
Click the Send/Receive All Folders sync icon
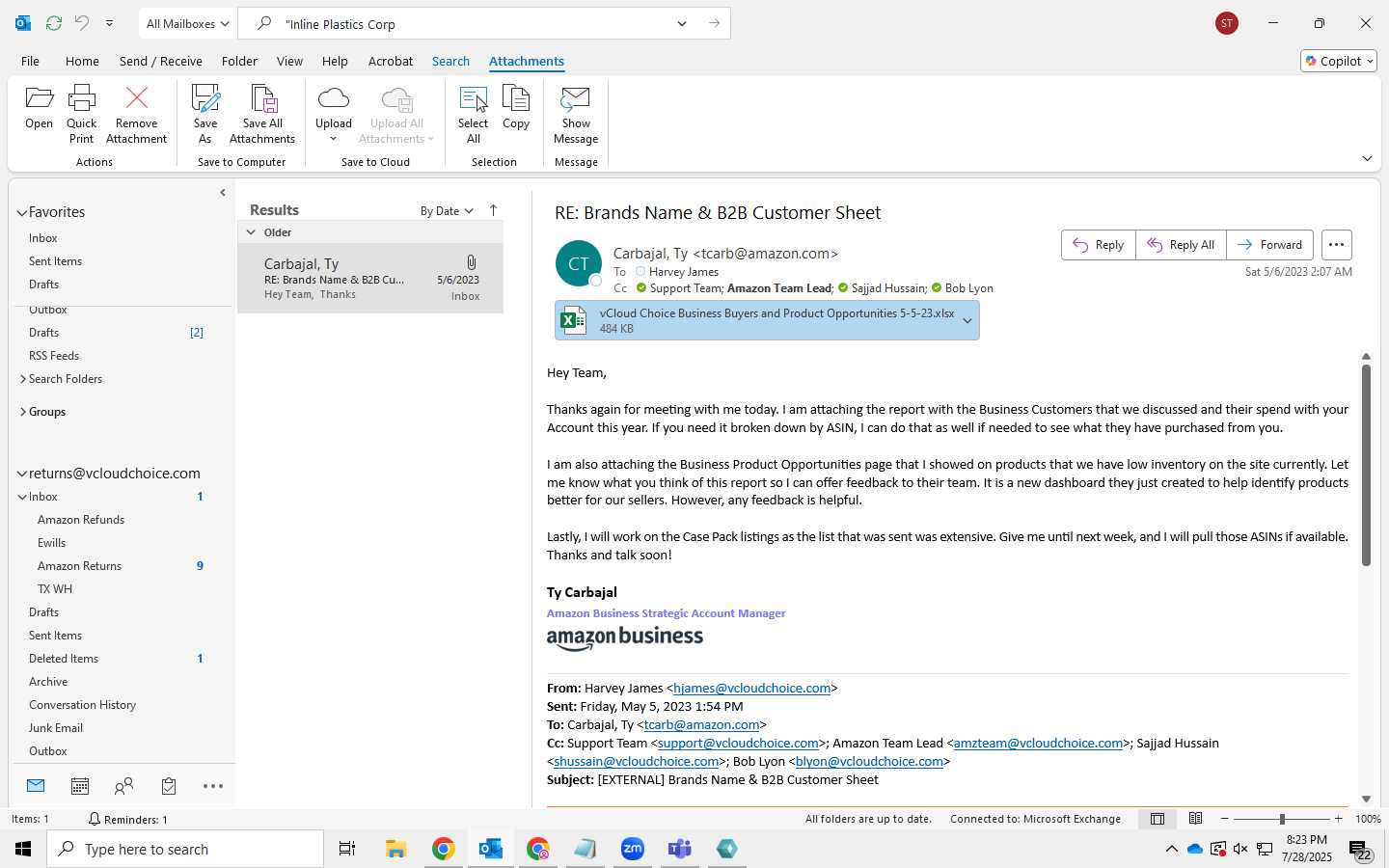pyautogui.click(x=54, y=23)
